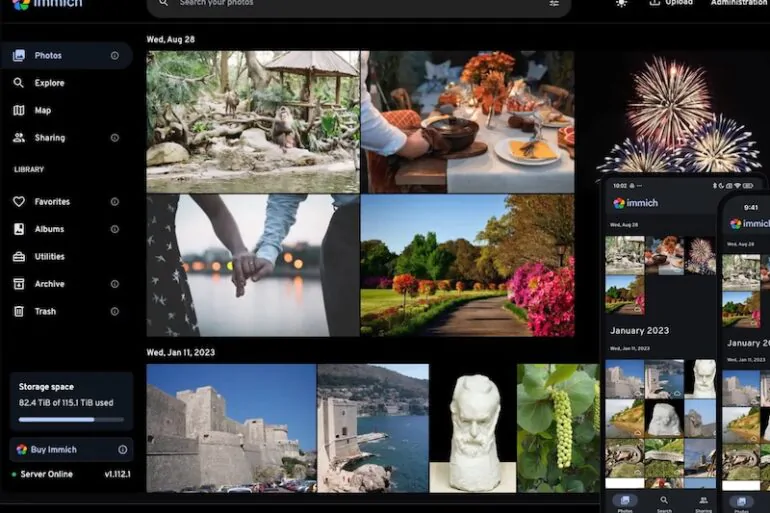Open the Photos section in sidebar

[x=66, y=55]
